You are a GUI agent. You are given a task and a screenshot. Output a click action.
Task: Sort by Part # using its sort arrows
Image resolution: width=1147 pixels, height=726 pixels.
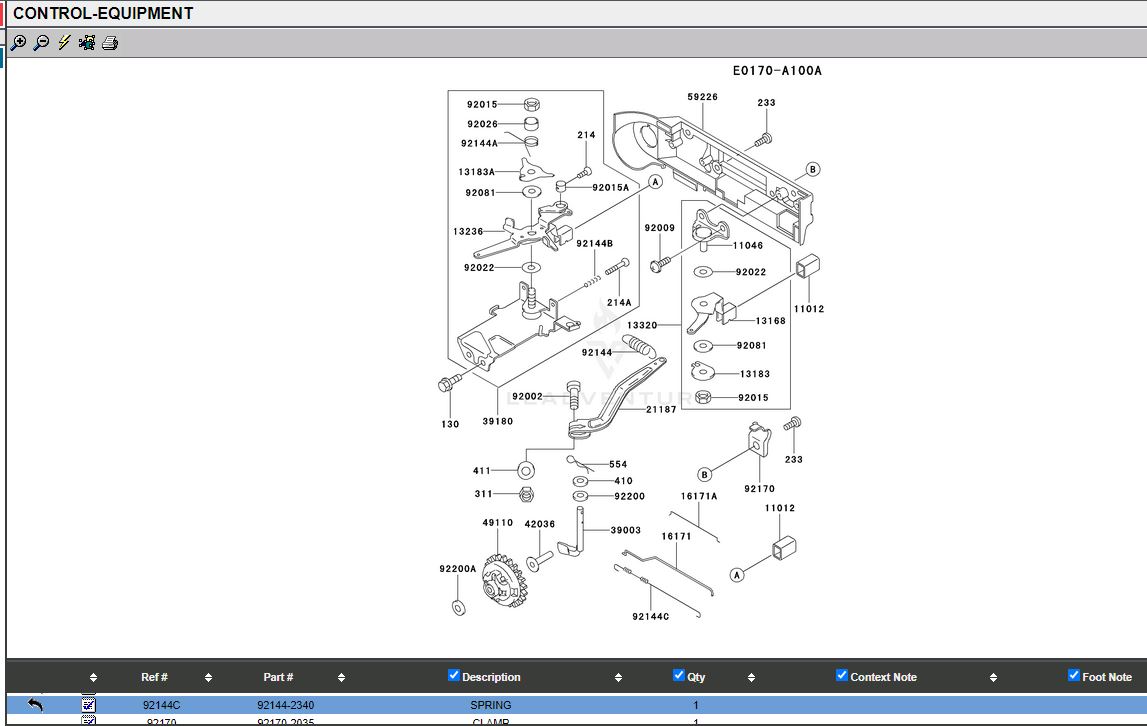click(341, 677)
